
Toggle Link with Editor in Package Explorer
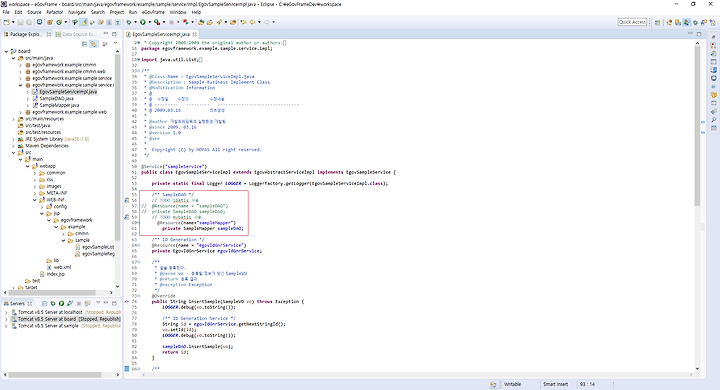pyautogui.click(x=93, y=44)
